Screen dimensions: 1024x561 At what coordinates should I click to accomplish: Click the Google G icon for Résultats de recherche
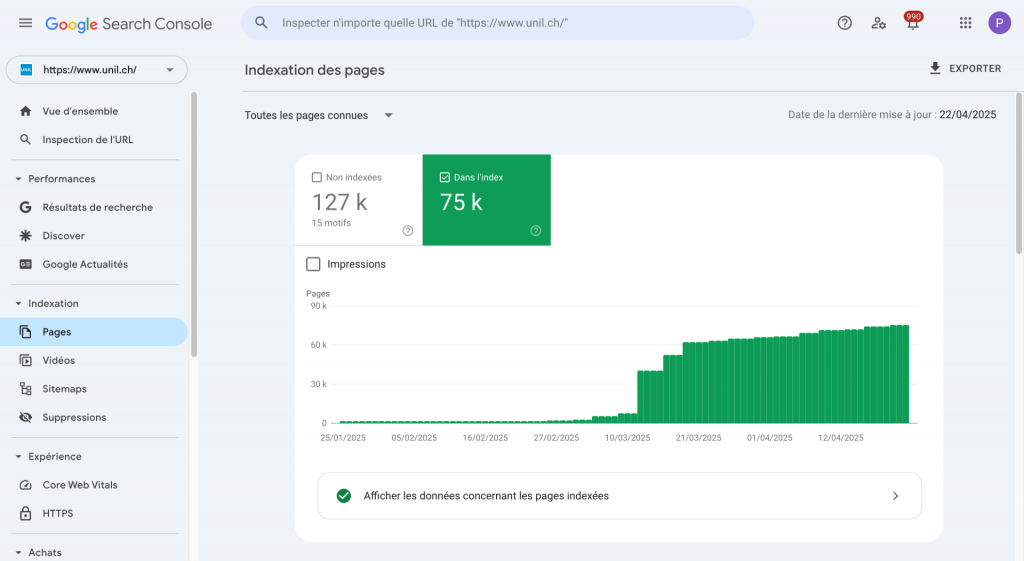[x=25, y=207]
